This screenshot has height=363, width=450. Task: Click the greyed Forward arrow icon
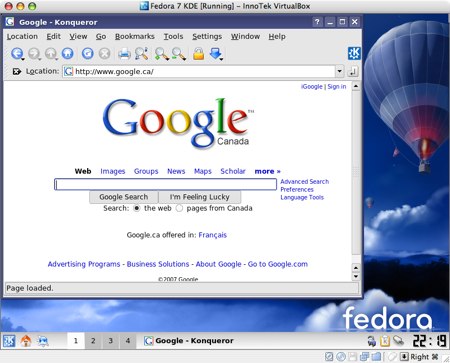34,53
